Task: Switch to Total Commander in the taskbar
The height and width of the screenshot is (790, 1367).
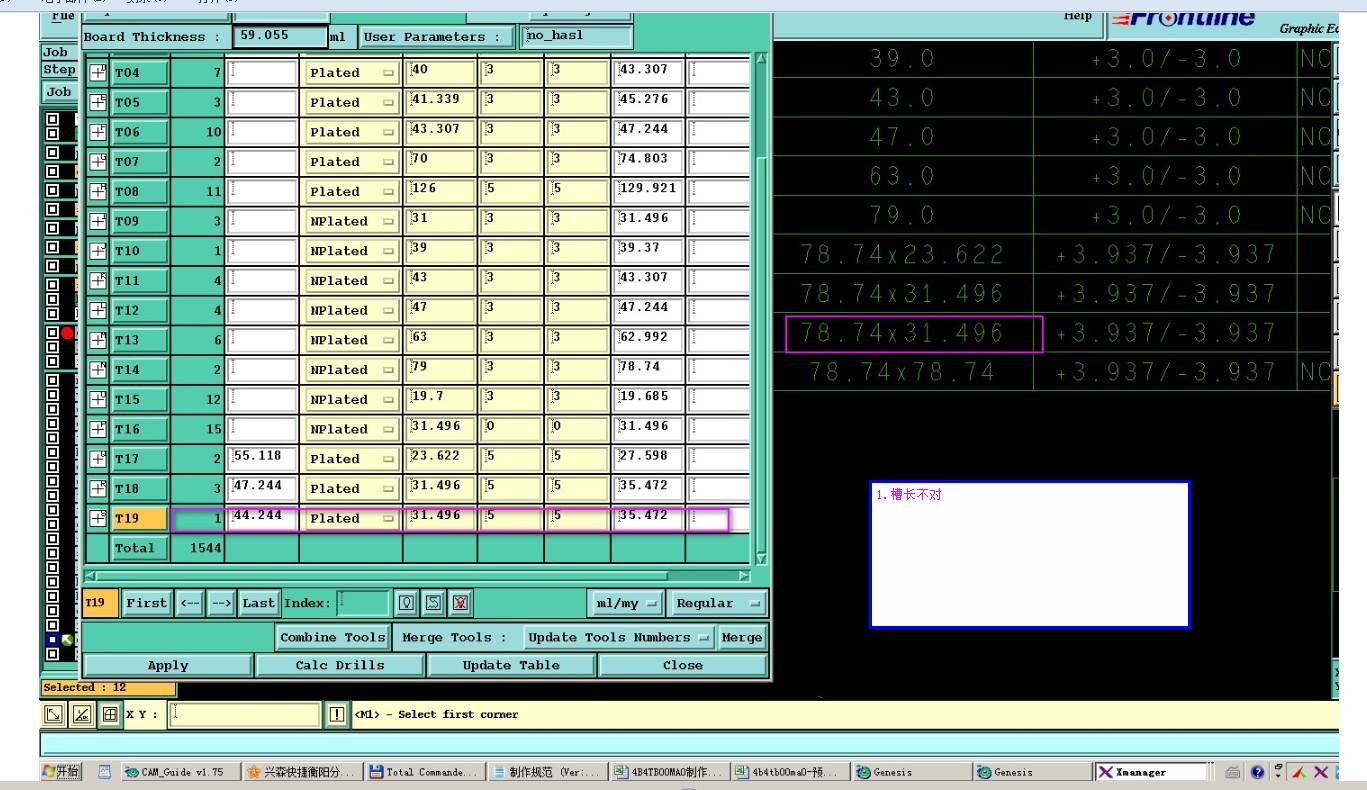Action: pyautogui.click(x=424, y=772)
